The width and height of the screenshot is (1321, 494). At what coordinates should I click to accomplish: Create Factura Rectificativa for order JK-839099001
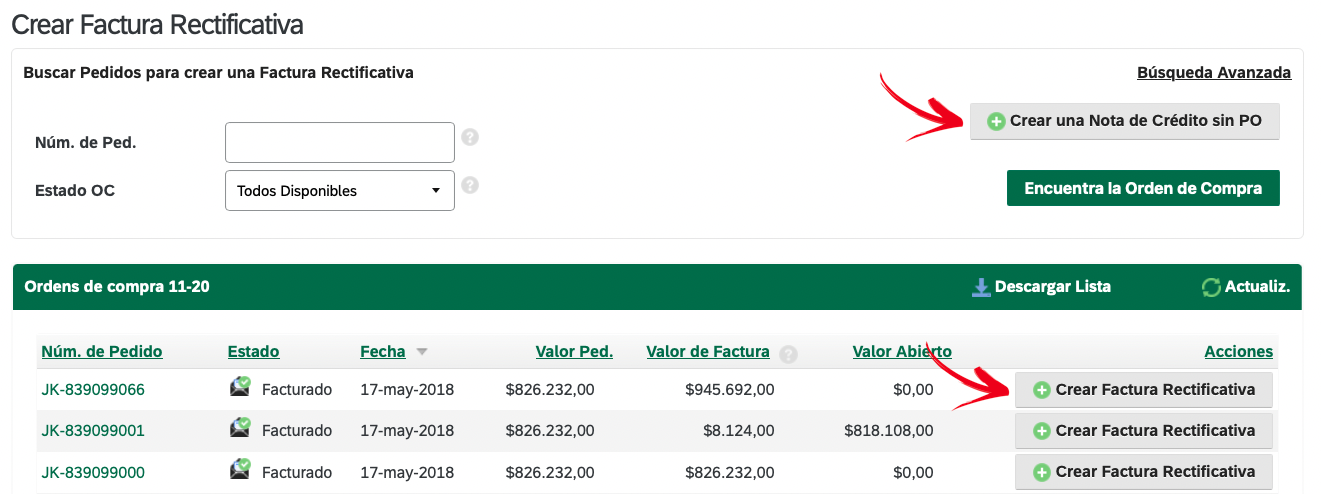coord(1144,431)
